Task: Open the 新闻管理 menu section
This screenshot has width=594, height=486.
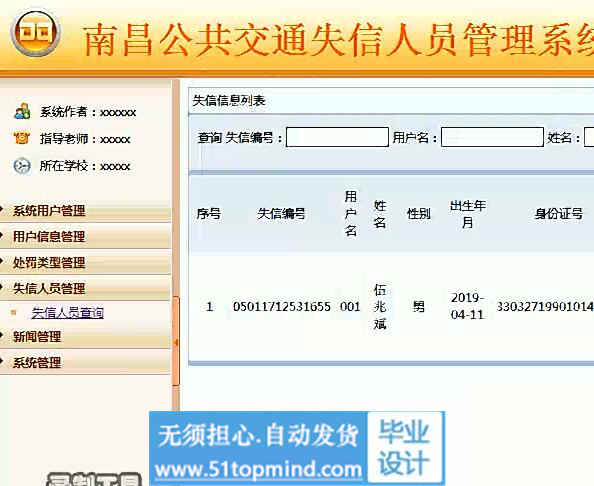Action: click(x=85, y=336)
